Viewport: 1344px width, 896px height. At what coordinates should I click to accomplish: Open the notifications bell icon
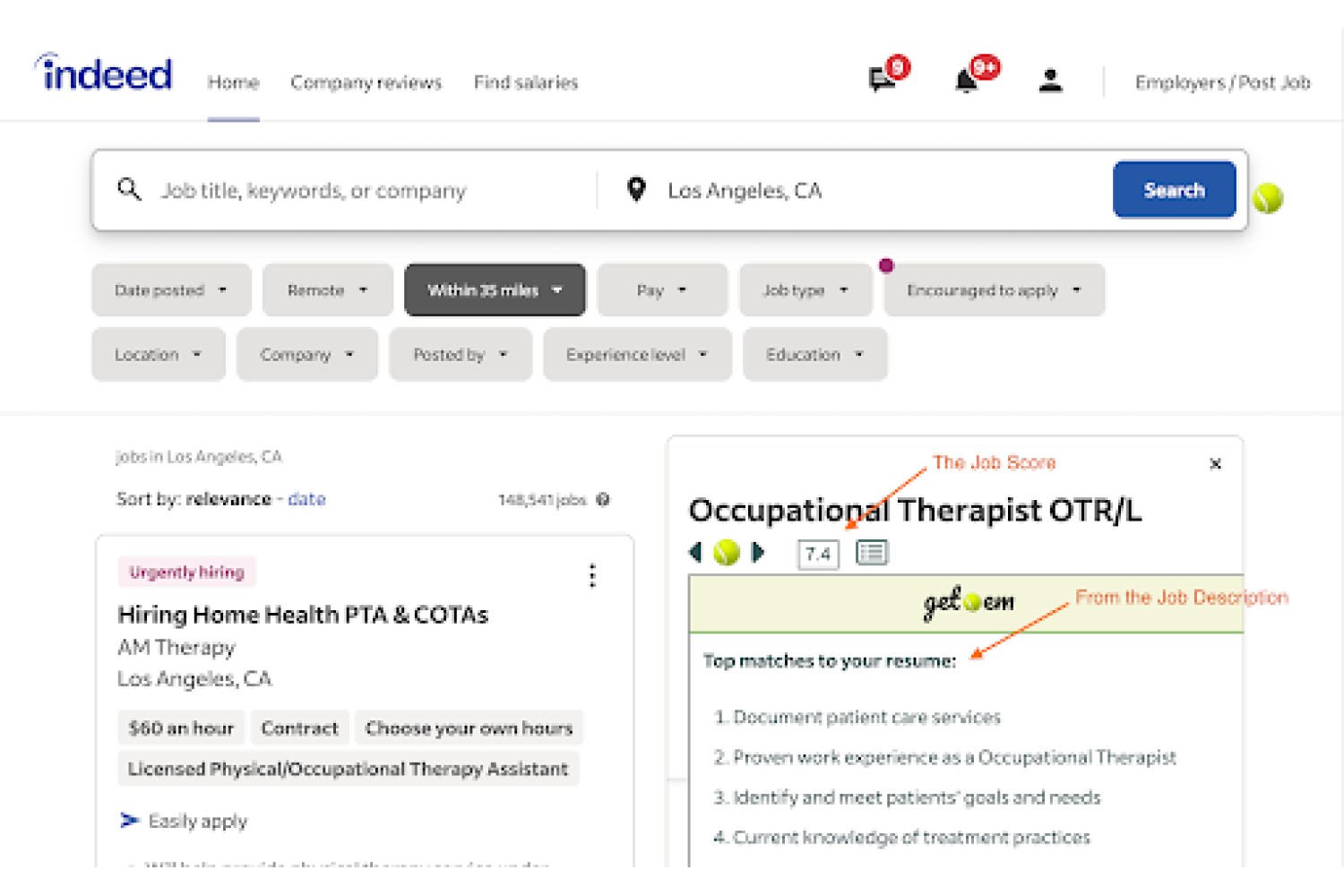(x=966, y=81)
